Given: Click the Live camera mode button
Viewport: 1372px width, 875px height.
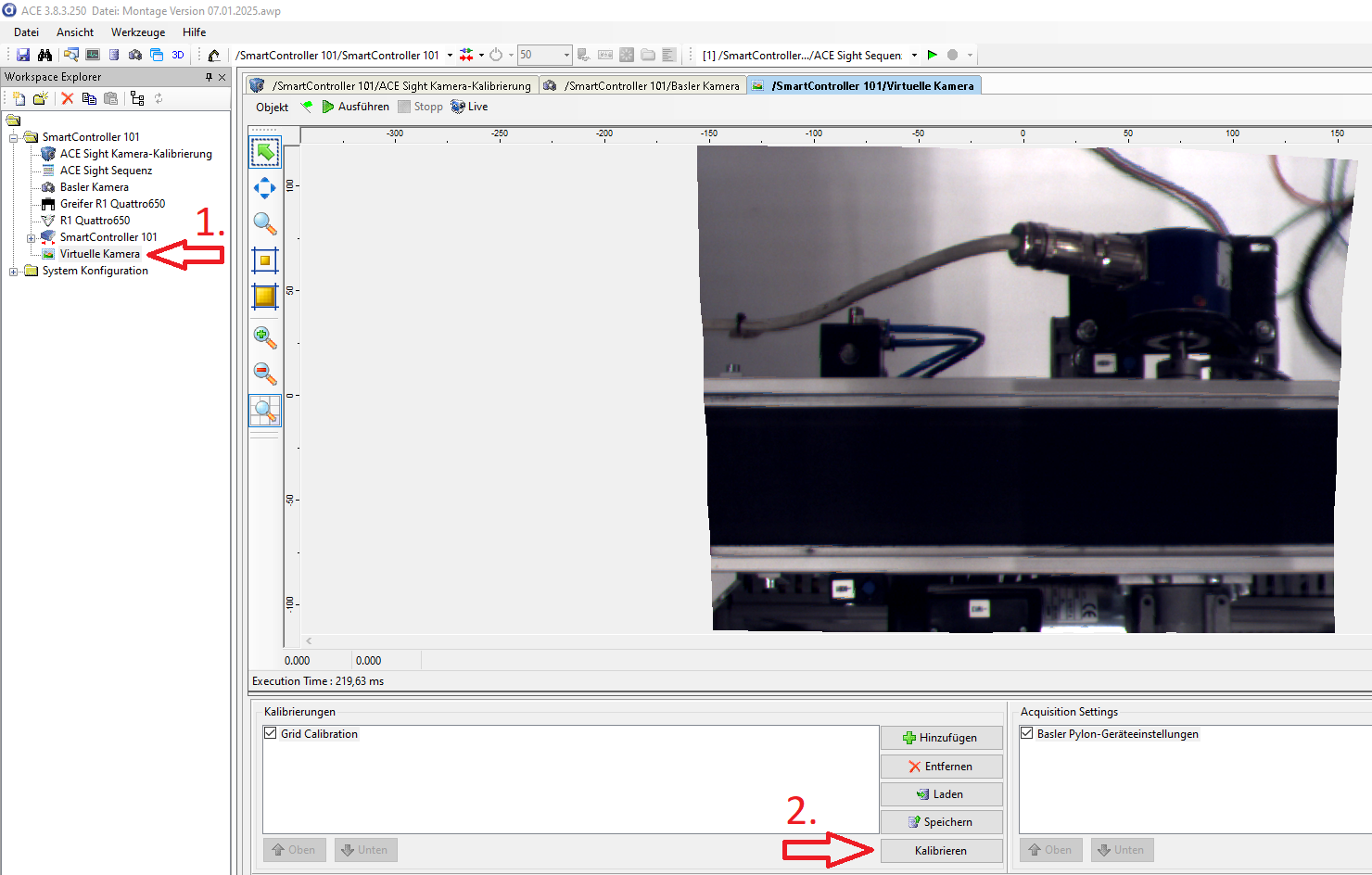Looking at the screenshot, I should 470,107.
